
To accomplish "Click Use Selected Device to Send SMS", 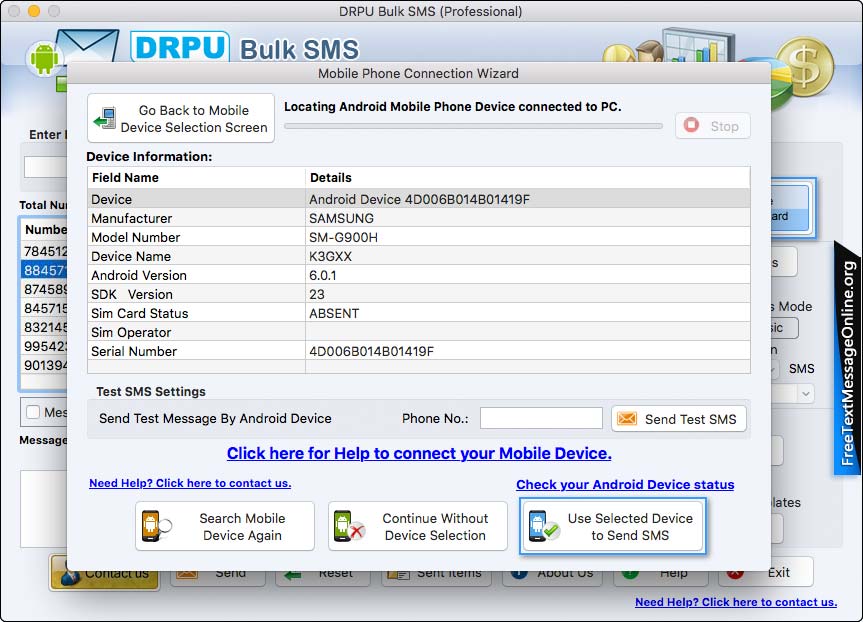I will [613, 526].
